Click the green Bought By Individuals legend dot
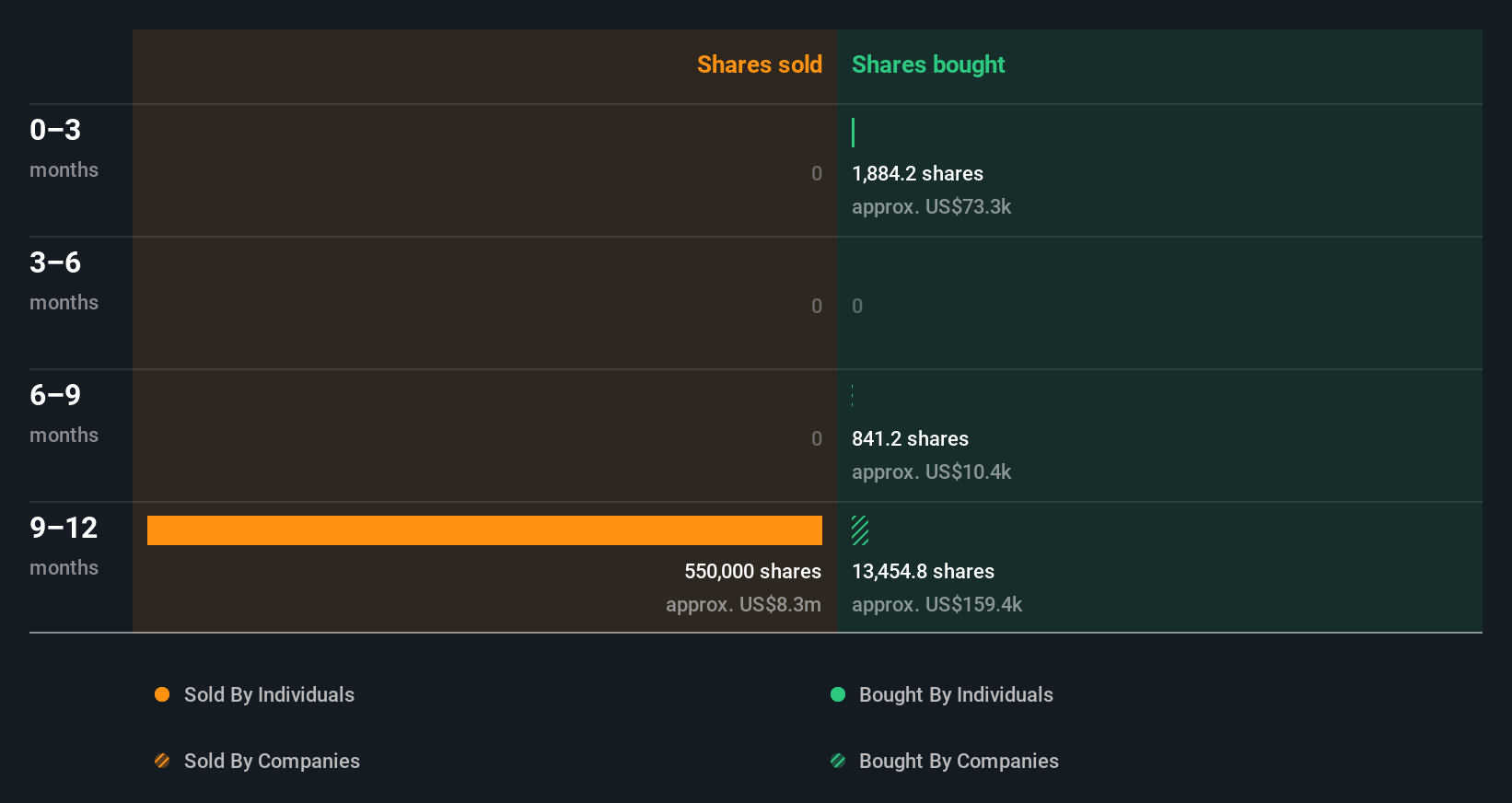 [x=838, y=694]
